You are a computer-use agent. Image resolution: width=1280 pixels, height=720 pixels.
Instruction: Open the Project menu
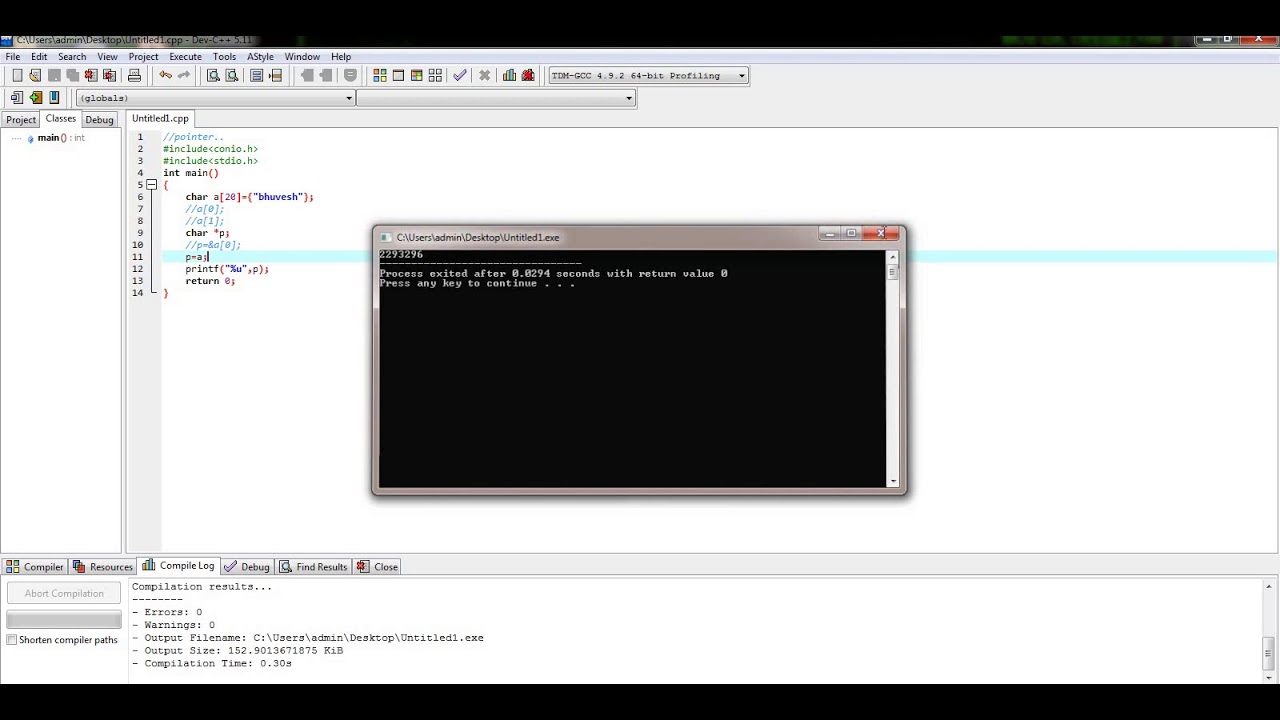(143, 57)
